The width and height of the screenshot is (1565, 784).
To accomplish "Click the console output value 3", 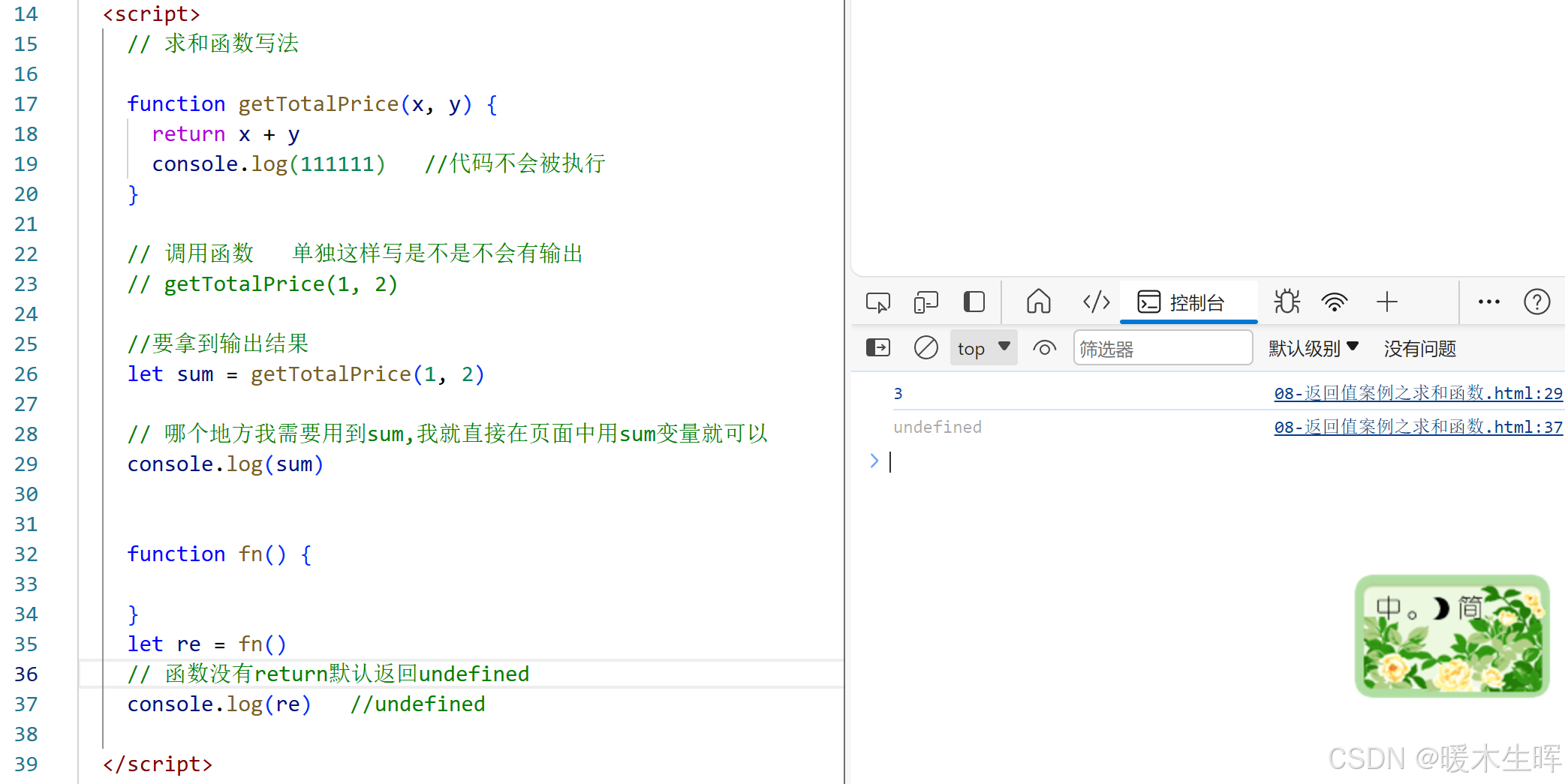I will tap(898, 393).
